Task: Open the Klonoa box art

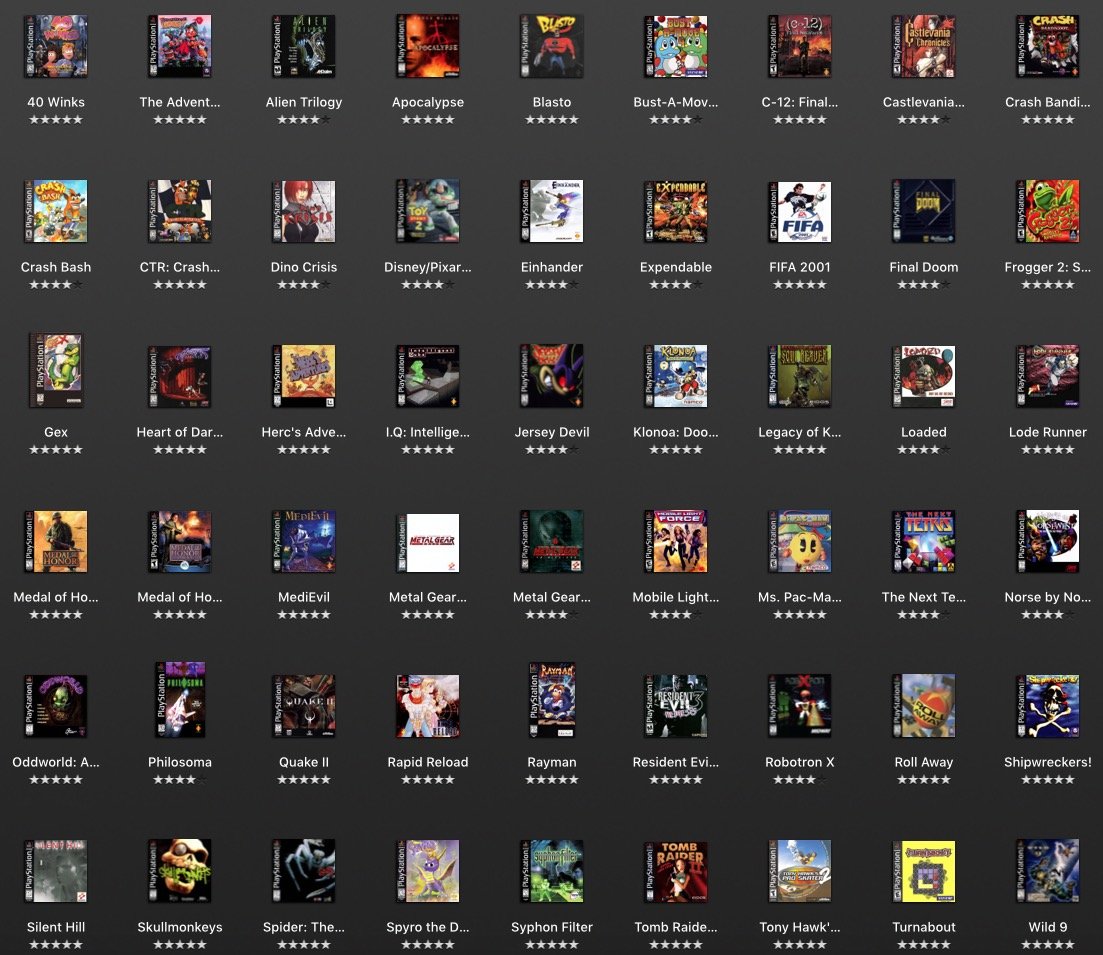Action: click(x=675, y=375)
